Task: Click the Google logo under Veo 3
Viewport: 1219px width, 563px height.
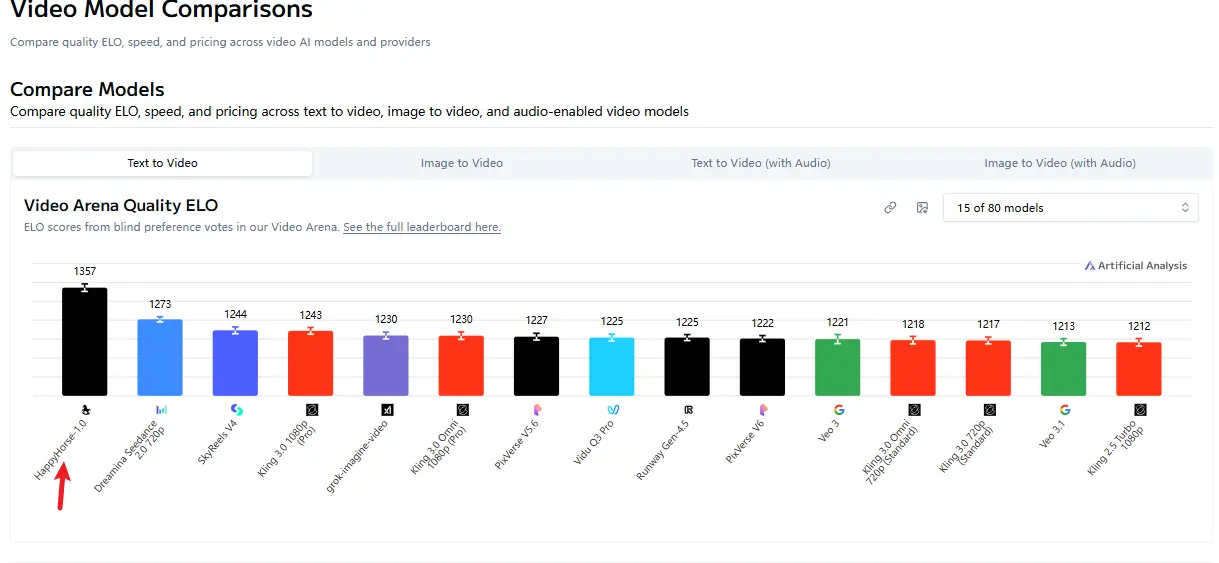Action: coord(838,410)
